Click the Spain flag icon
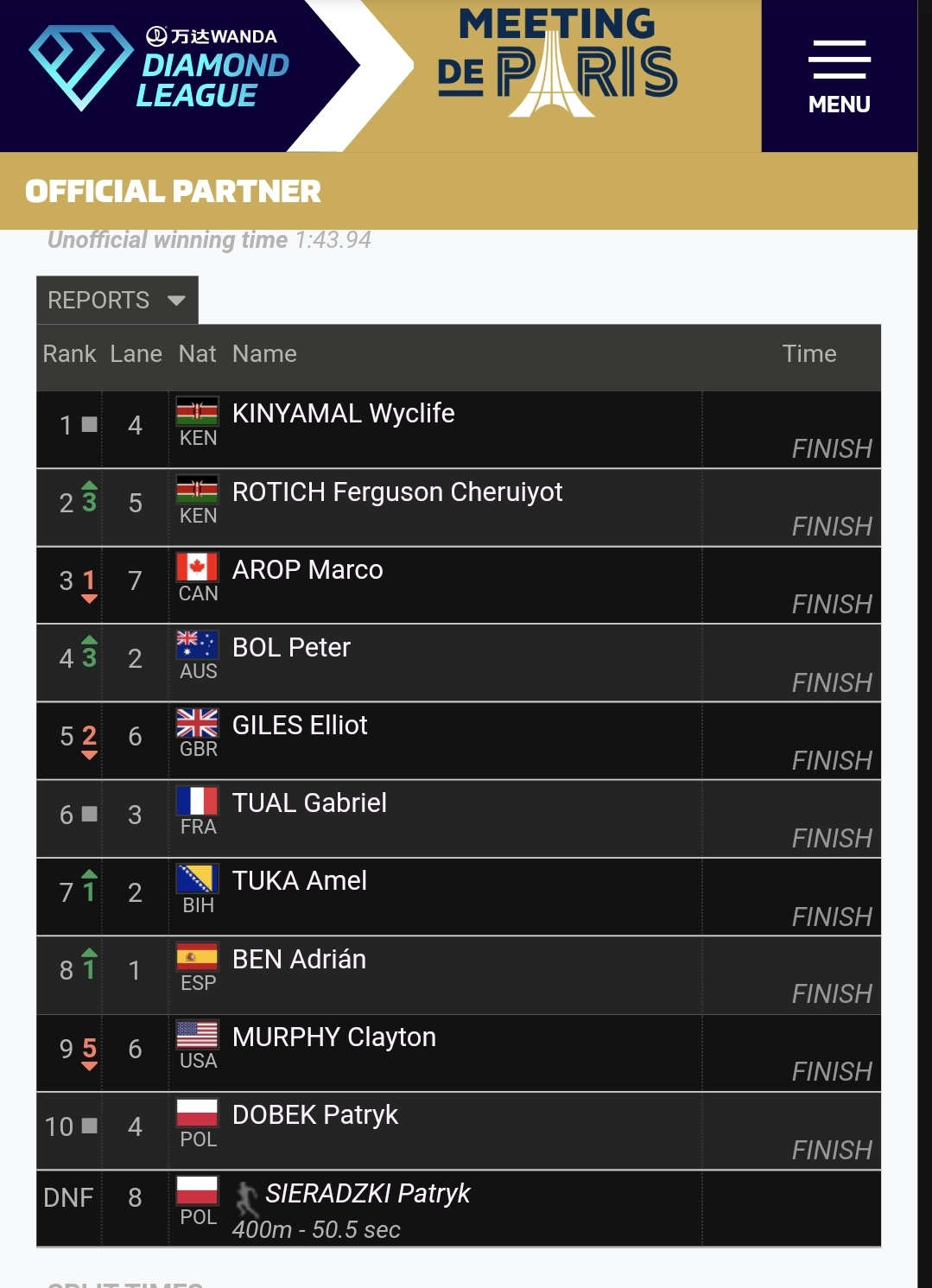Viewport: 932px width, 1288px height. tap(197, 957)
